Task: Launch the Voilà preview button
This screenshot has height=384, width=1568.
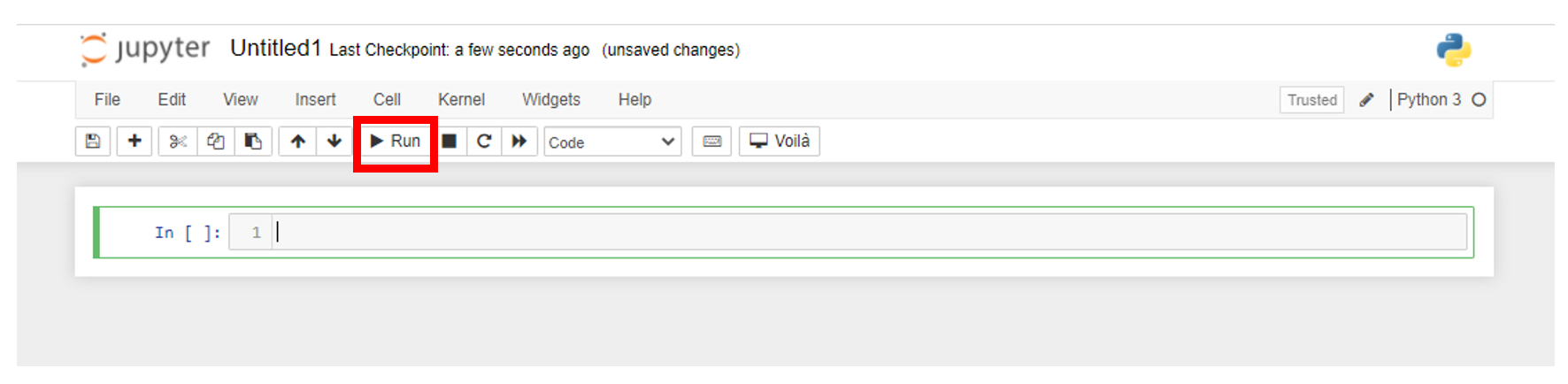Action: (780, 142)
